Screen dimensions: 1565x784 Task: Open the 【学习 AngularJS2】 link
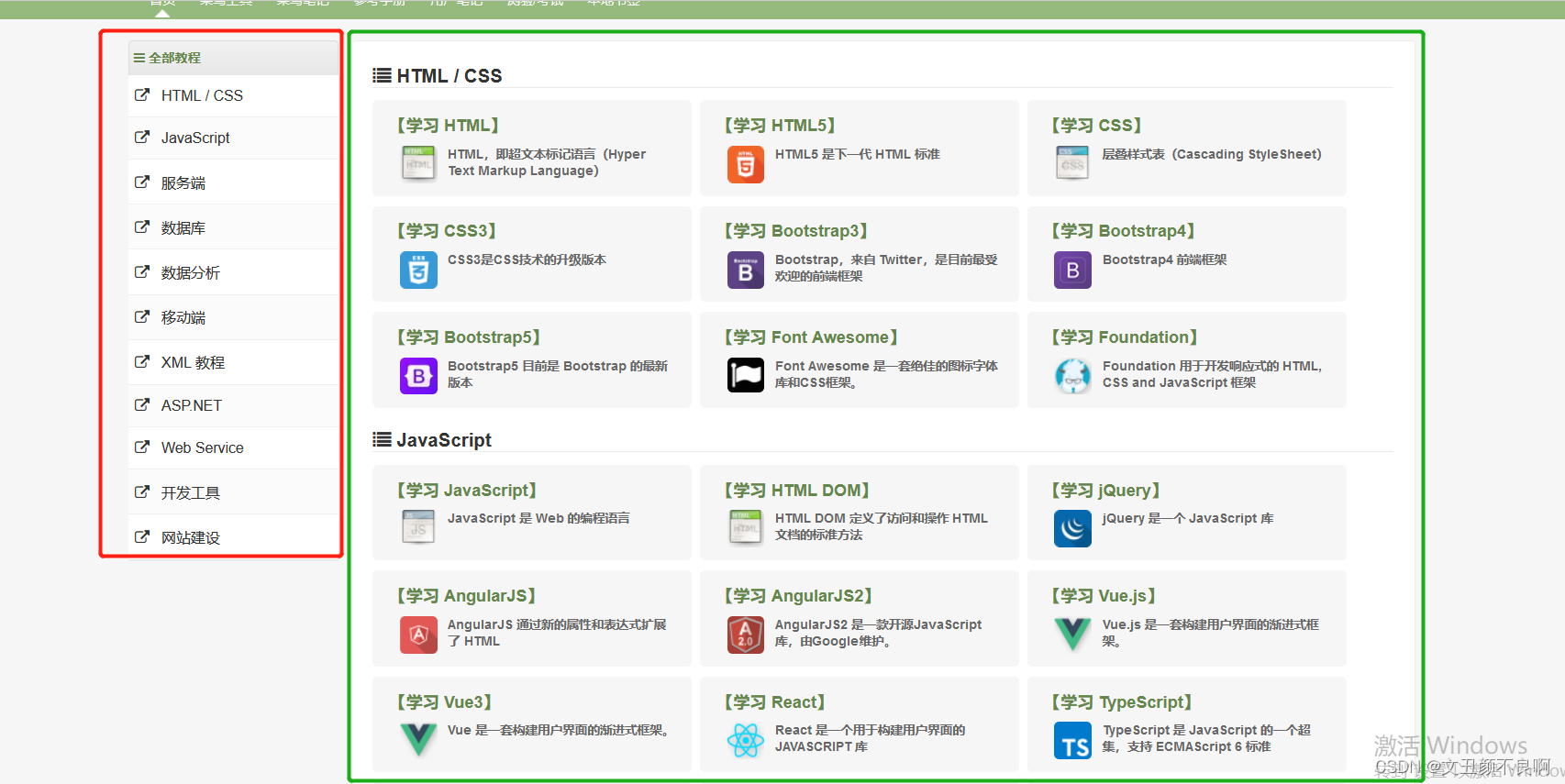coord(798,596)
